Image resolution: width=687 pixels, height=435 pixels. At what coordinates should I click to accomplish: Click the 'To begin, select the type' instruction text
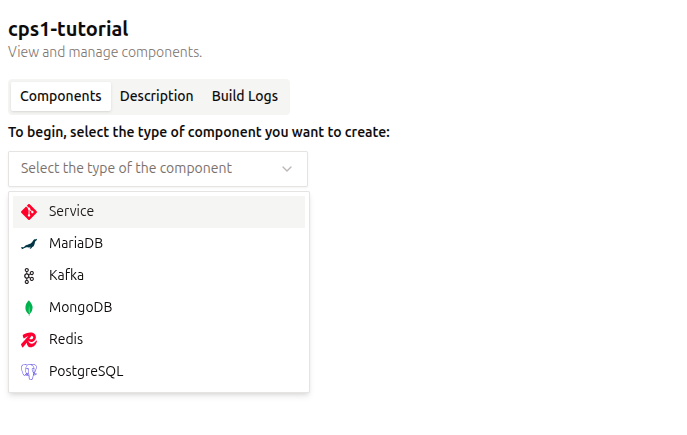pos(199,132)
